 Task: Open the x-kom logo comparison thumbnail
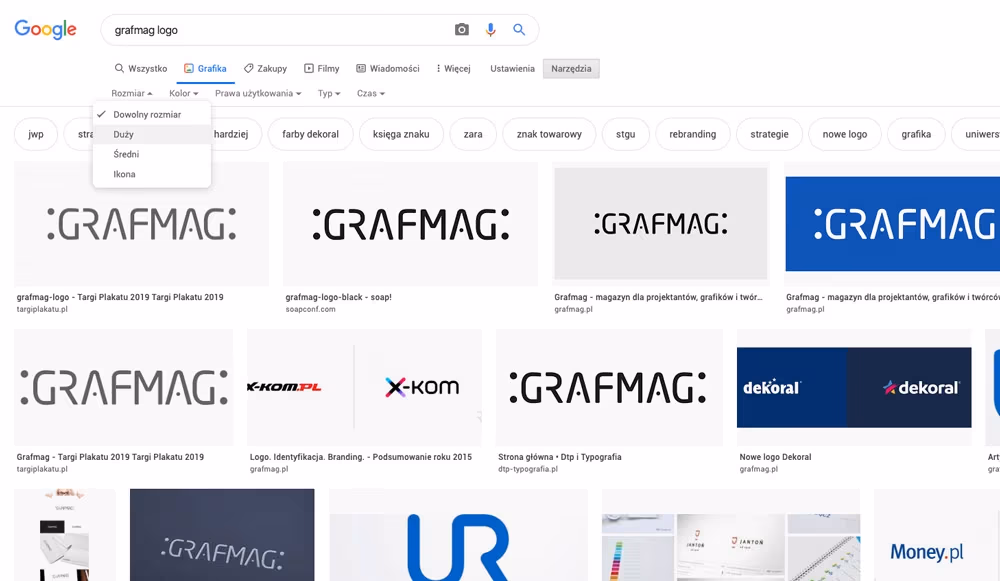[x=364, y=387]
